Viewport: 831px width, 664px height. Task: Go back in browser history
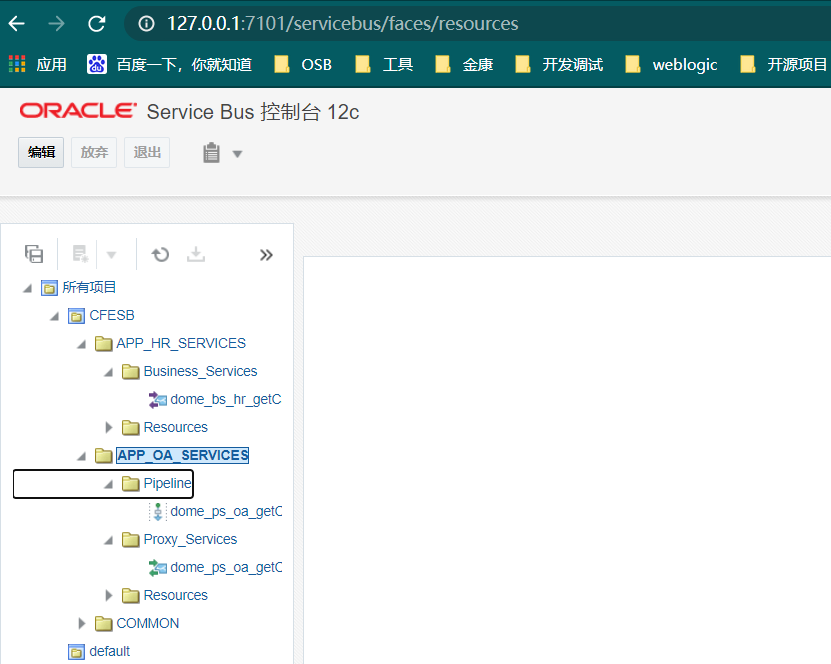pos(17,23)
